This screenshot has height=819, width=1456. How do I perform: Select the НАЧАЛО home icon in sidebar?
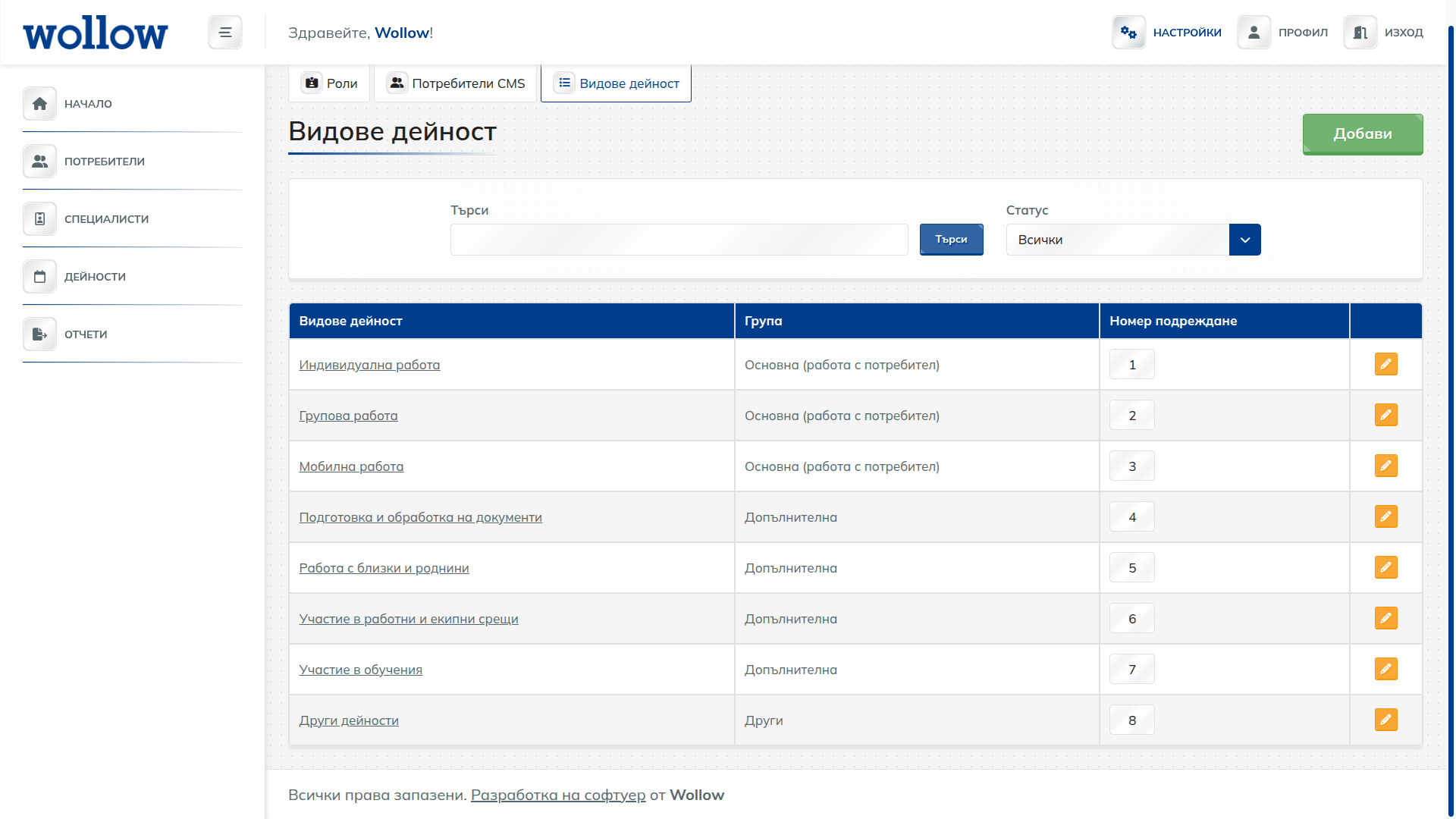39,103
